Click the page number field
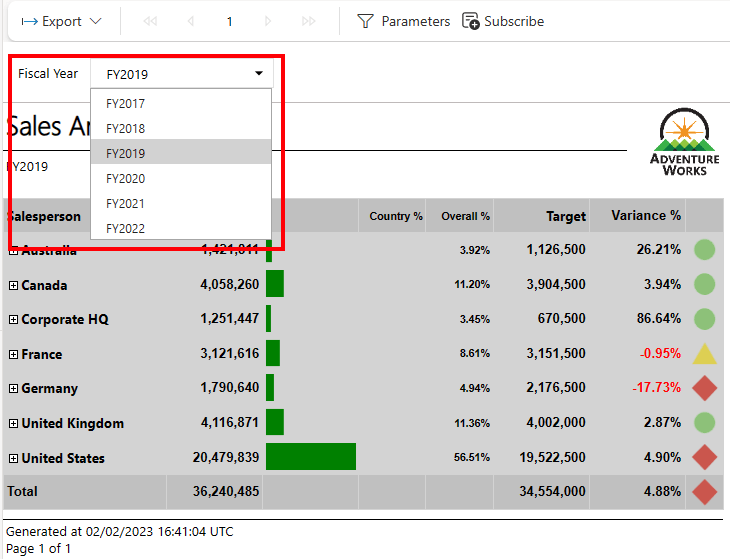Image resolution: width=730 pixels, height=559 pixels. click(x=229, y=21)
